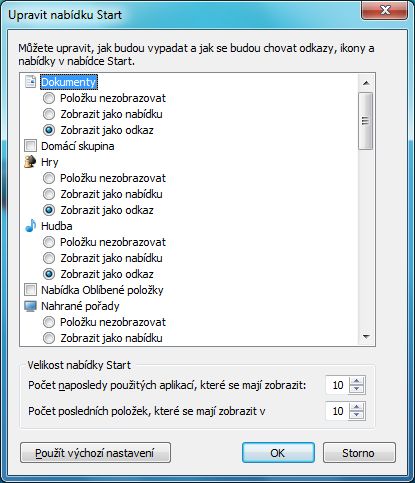Click Použít výchozí nastavení button
The width and height of the screenshot is (415, 483).
coord(95,453)
